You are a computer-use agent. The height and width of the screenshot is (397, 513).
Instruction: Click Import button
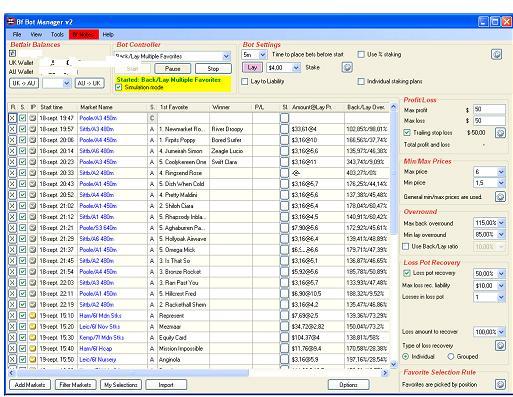pos(166,385)
